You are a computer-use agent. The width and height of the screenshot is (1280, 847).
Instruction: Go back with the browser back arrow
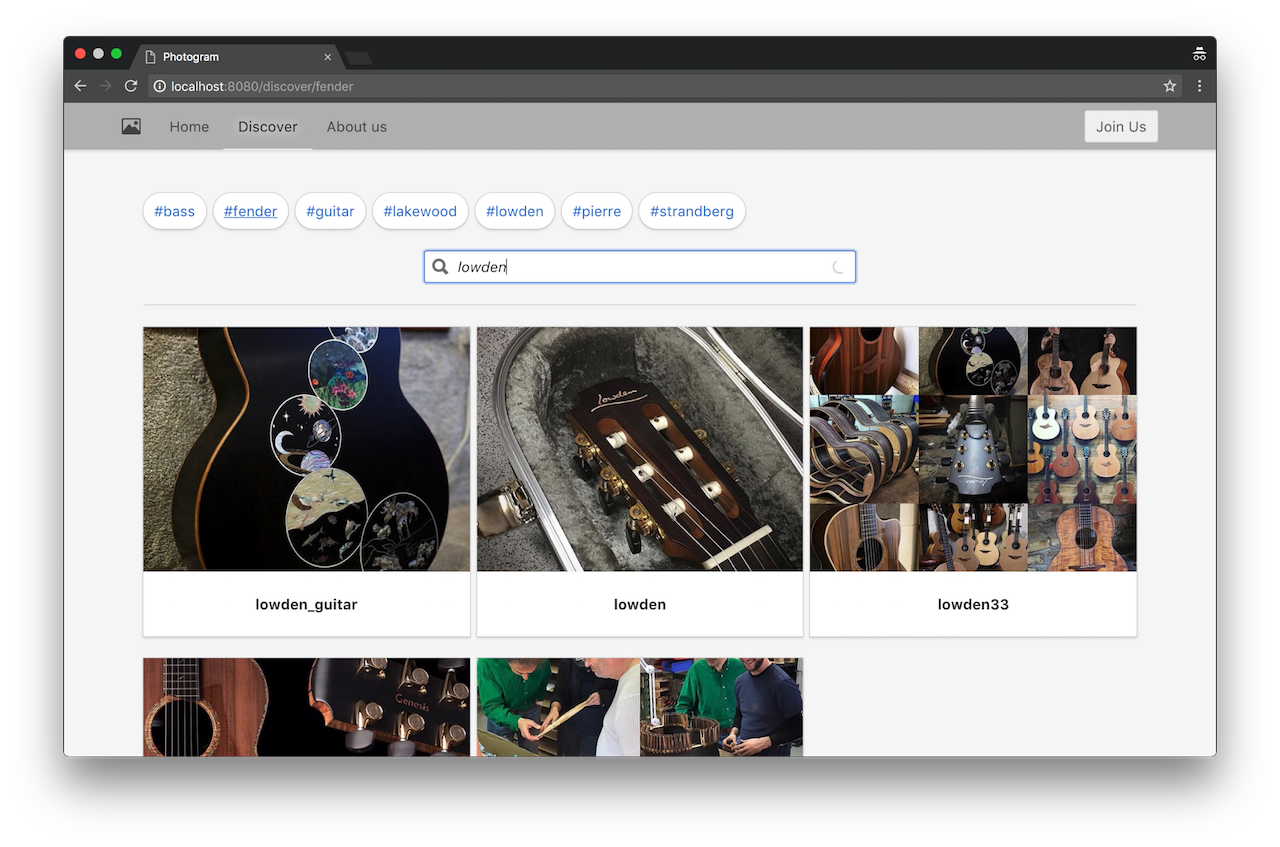[81, 86]
